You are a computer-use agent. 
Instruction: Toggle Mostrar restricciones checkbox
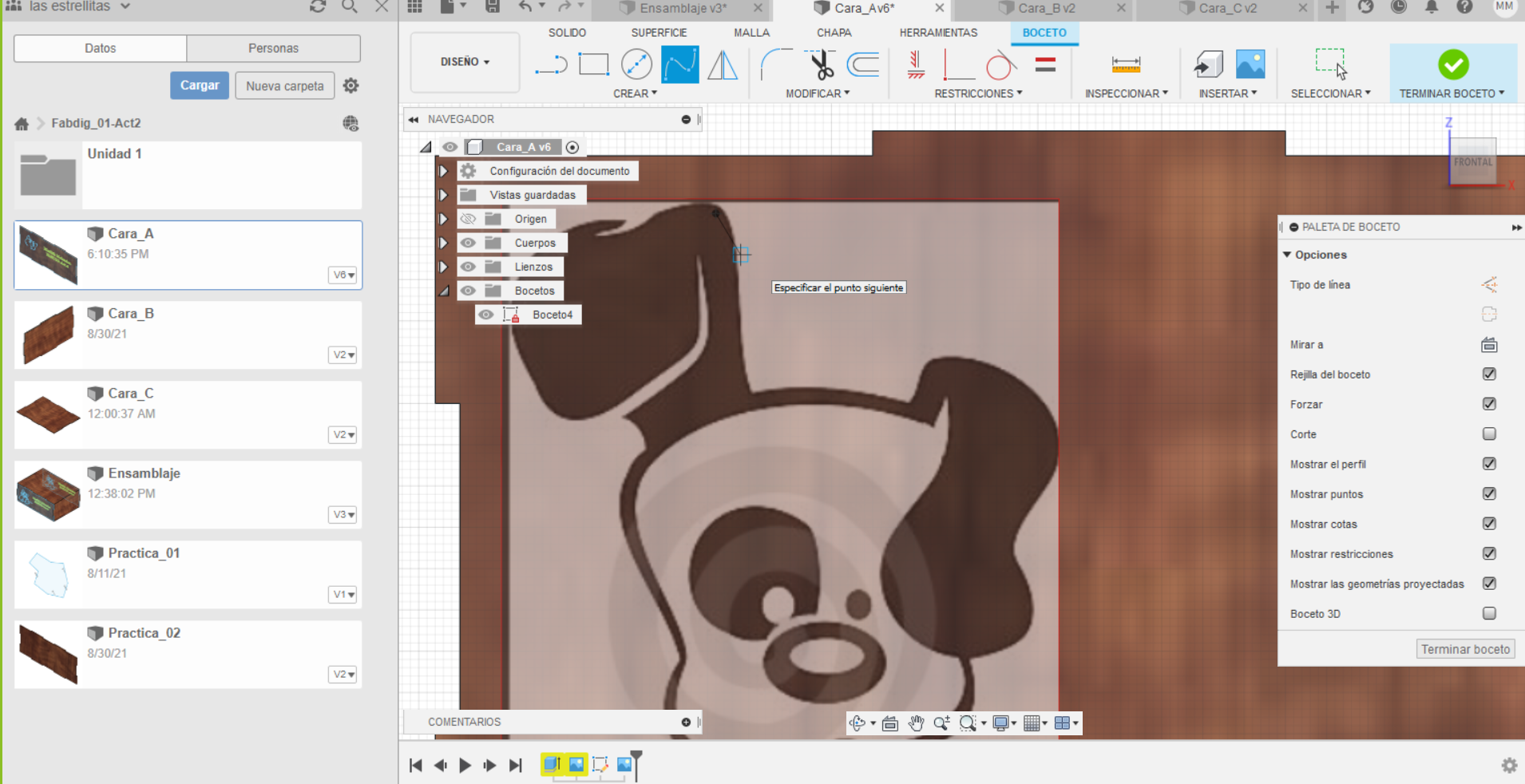(1489, 553)
